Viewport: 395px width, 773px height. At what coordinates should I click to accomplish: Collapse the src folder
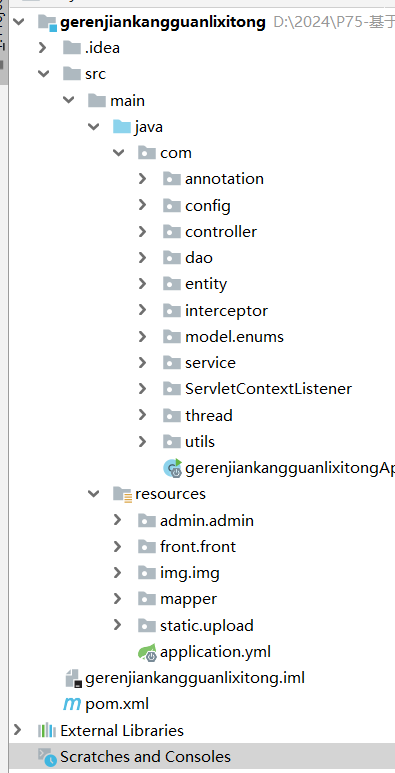pos(44,74)
